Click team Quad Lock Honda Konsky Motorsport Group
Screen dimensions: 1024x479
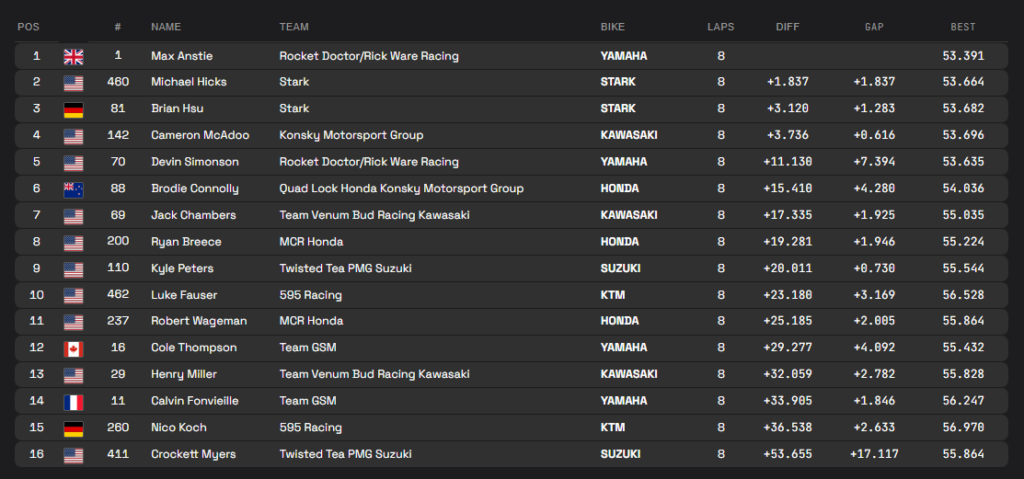pyautogui.click(x=401, y=189)
